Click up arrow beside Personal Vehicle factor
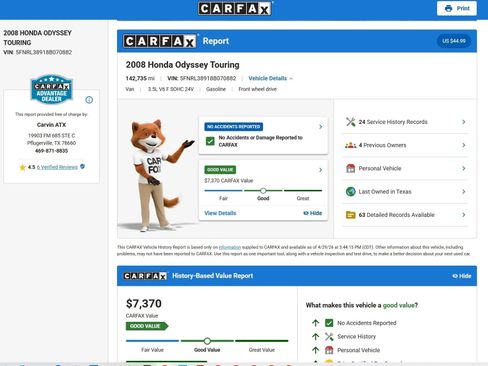The image size is (488, 366). point(315,350)
